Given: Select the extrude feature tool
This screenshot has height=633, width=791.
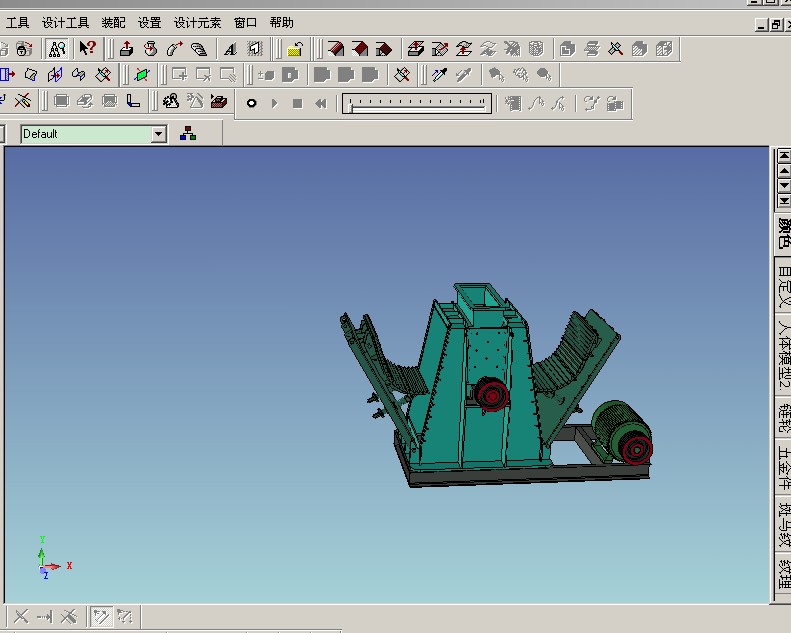Looking at the screenshot, I should 126,49.
